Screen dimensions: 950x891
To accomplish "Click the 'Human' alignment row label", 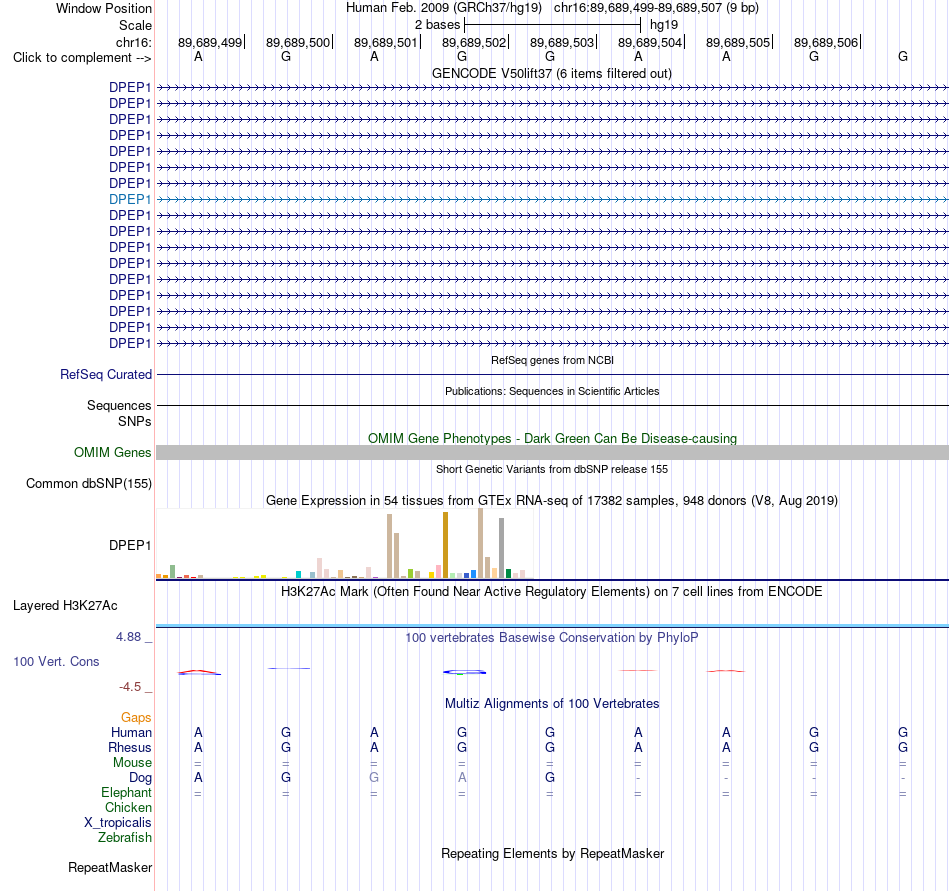I will 131,733.
